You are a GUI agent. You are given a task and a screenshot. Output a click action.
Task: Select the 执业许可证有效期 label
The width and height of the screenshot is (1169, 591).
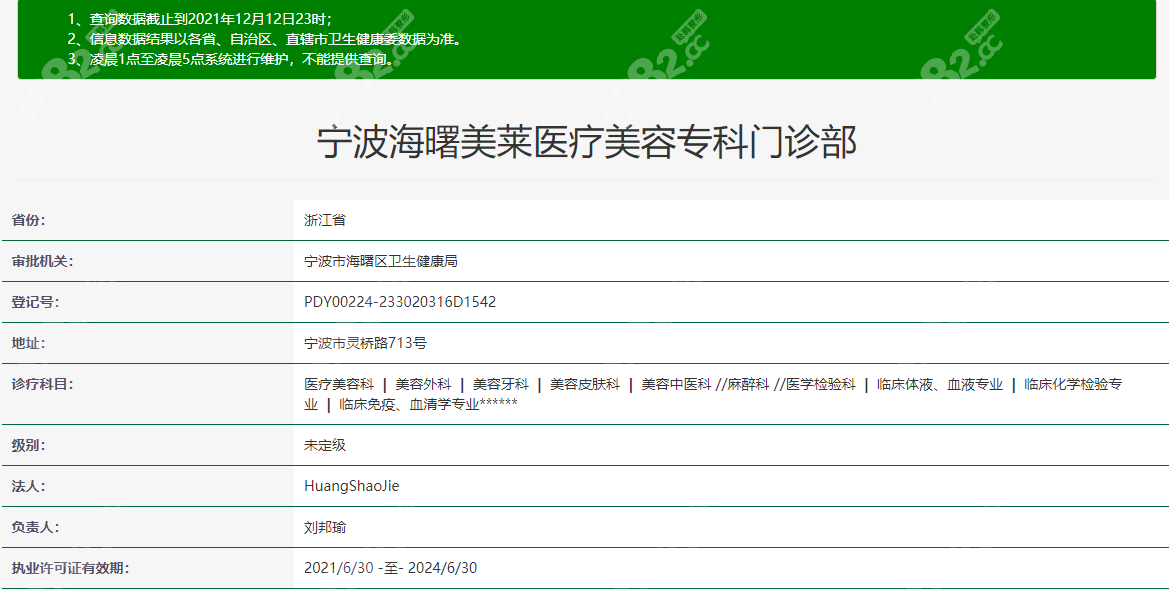coord(70,569)
